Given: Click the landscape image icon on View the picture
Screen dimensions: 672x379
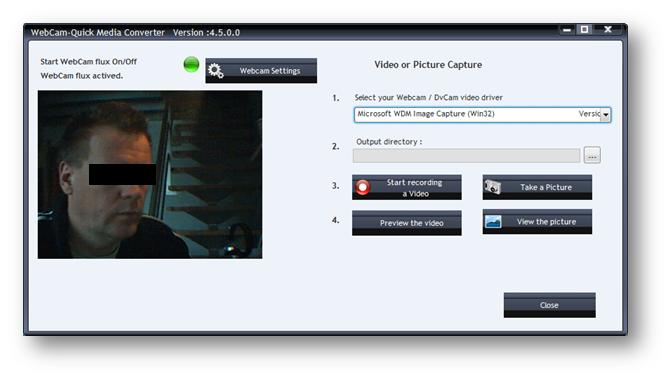Looking at the screenshot, I should (x=493, y=222).
